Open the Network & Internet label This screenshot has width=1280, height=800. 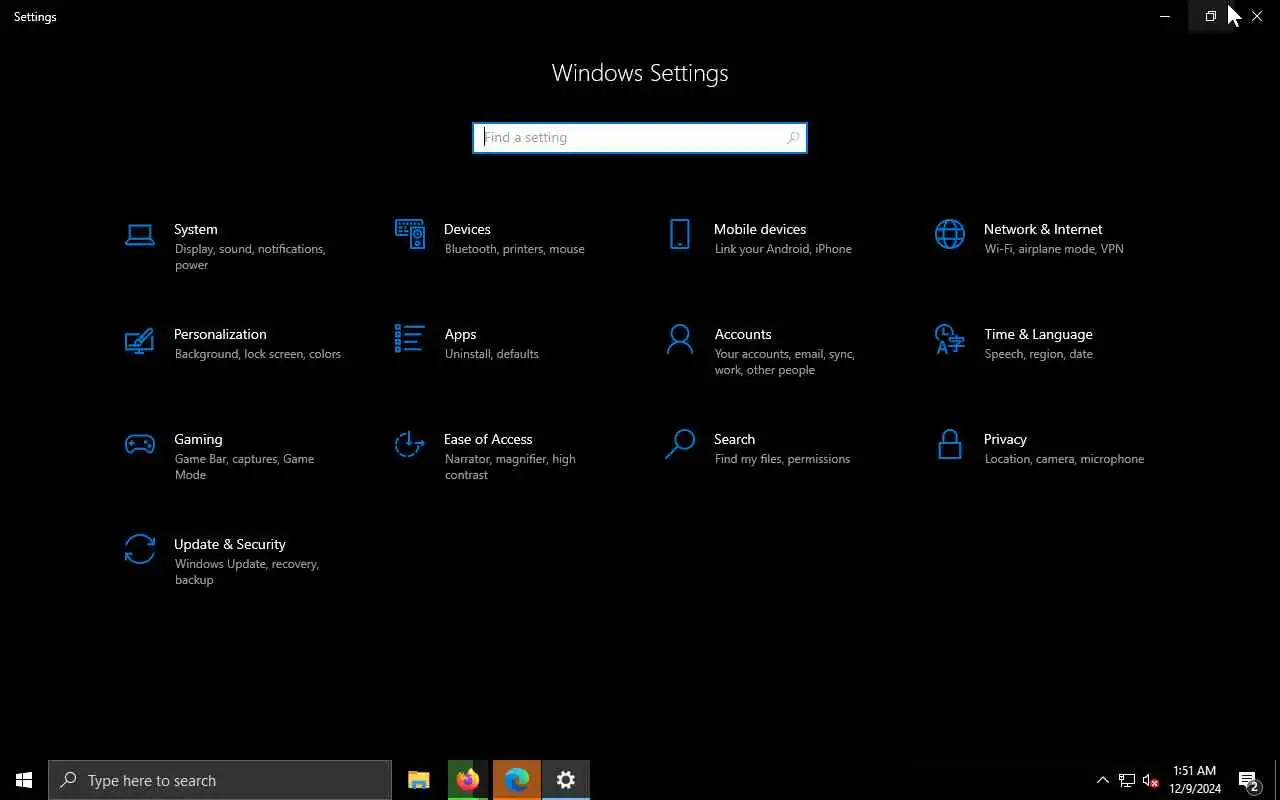pyautogui.click(x=1043, y=229)
